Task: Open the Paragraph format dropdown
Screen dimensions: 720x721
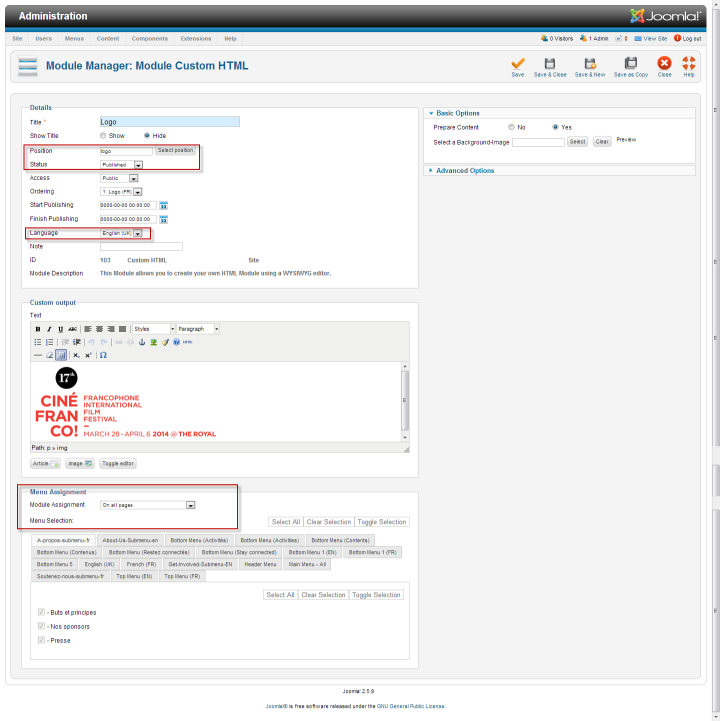Action: click(x=198, y=329)
